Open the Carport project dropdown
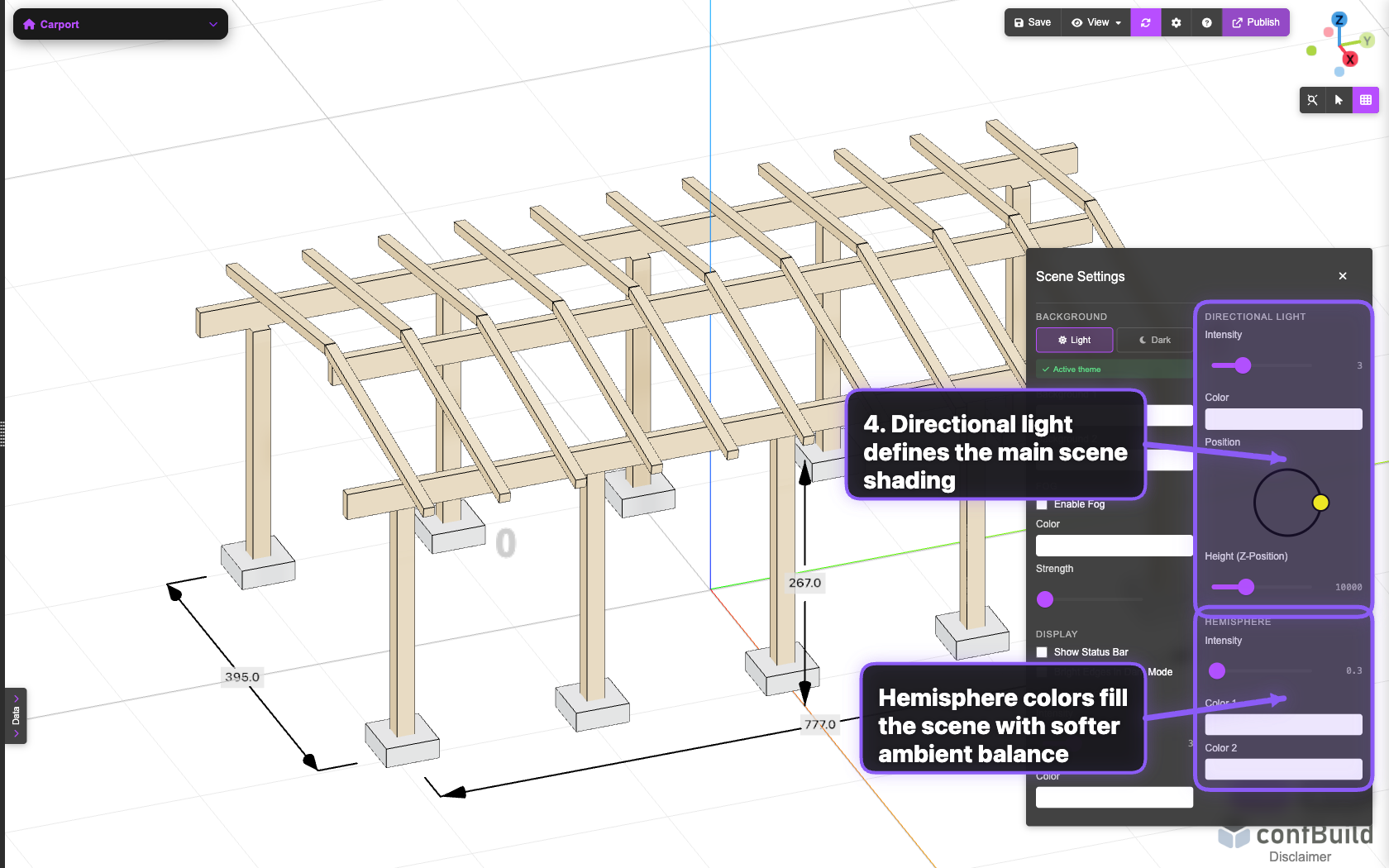Screen dimensions: 1389x868 [x=121, y=24]
